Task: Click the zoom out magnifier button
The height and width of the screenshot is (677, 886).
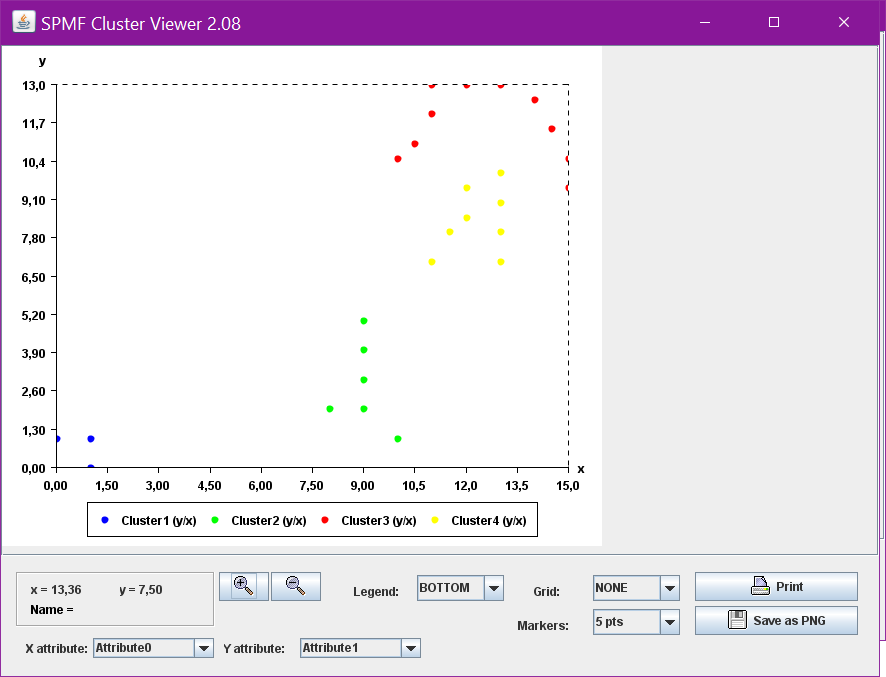Action: pyautogui.click(x=295, y=586)
